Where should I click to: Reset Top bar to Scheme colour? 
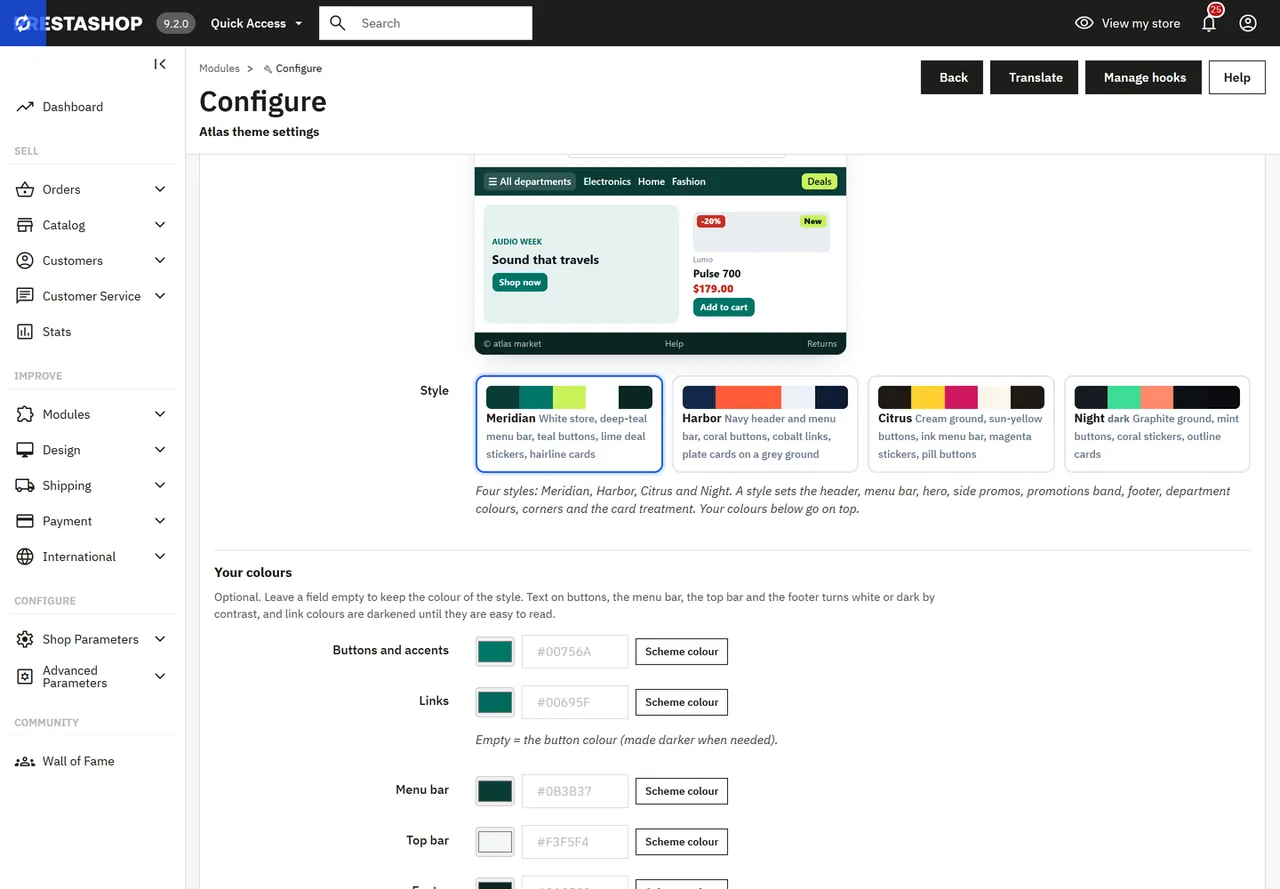(681, 842)
